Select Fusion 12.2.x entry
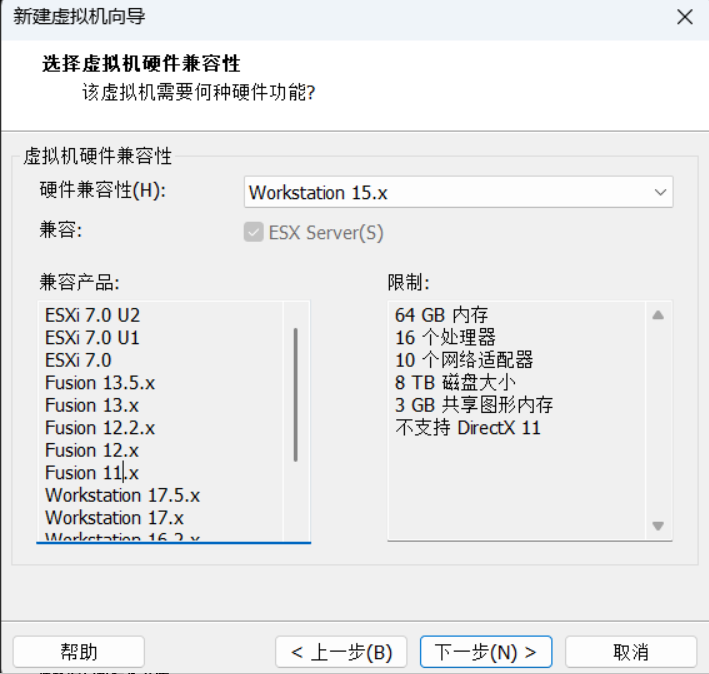The height and width of the screenshot is (674, 709). pyautogui.click(x=100, y=428)
